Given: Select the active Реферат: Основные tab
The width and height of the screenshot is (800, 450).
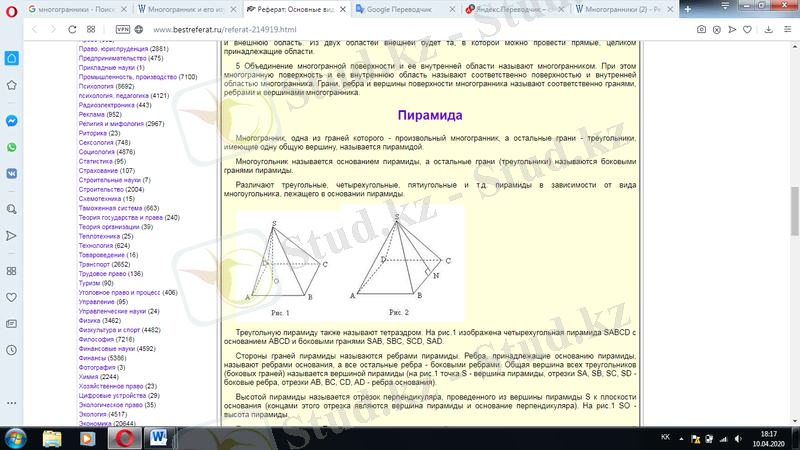Looking at the screenshot, I should 296,9.
